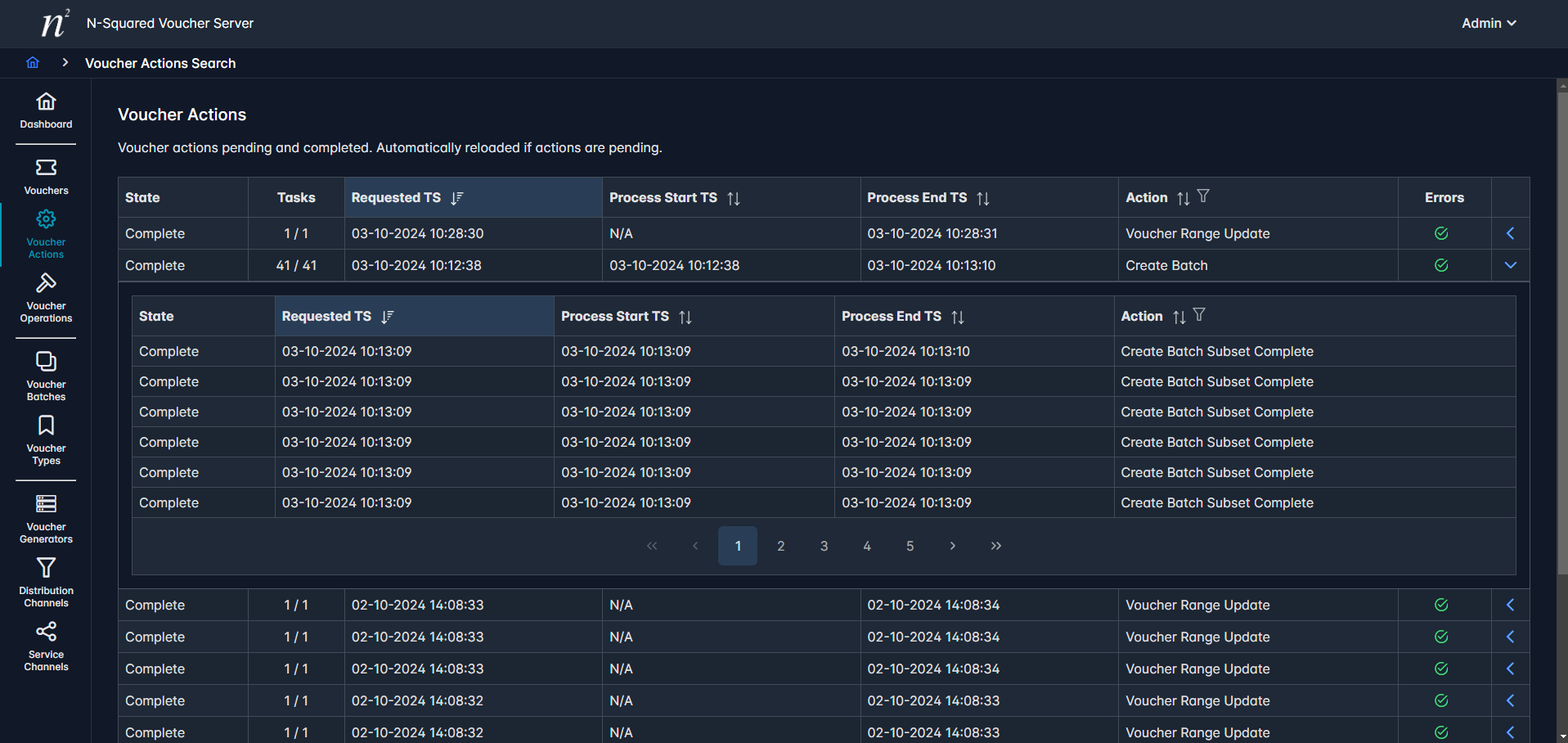The height and width of the screenshot is (743, 1568).
Task: Navigate to Voucher Types
Action: [46, 440]
